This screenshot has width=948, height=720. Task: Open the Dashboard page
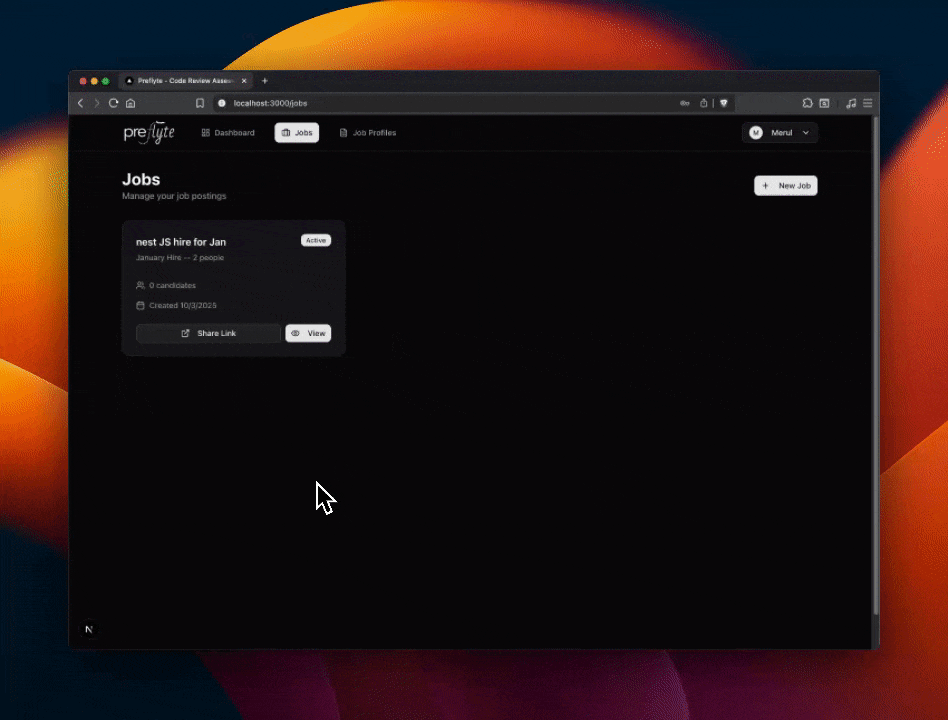(x=228, y=133)
